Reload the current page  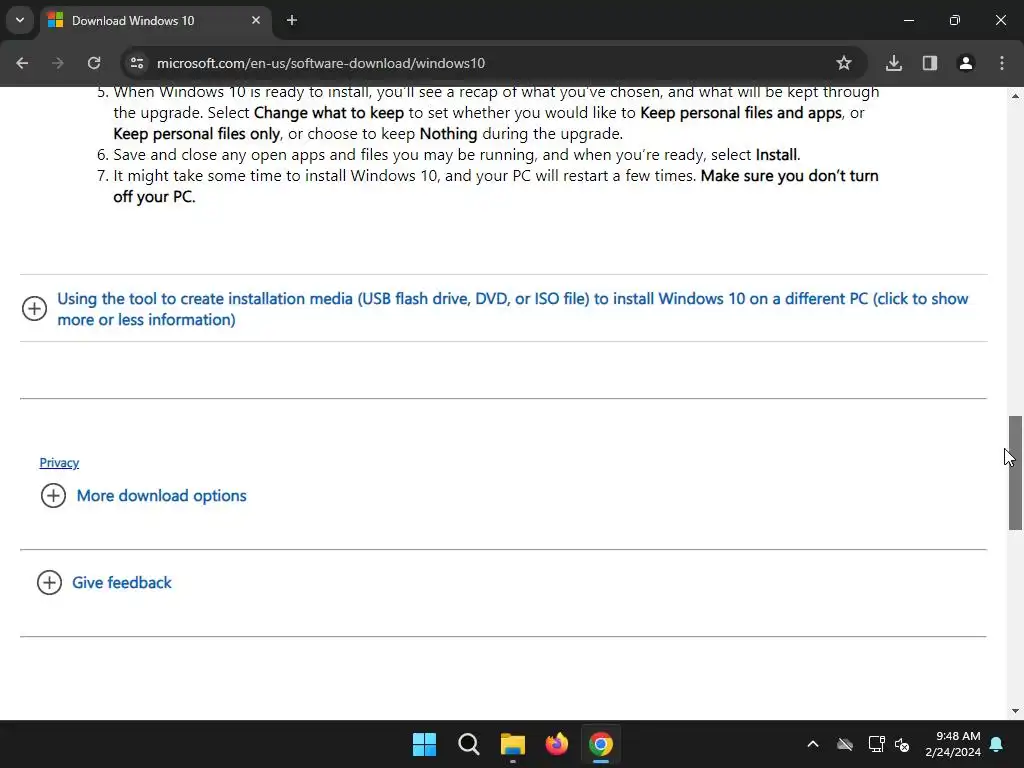(x=94, y=63)
